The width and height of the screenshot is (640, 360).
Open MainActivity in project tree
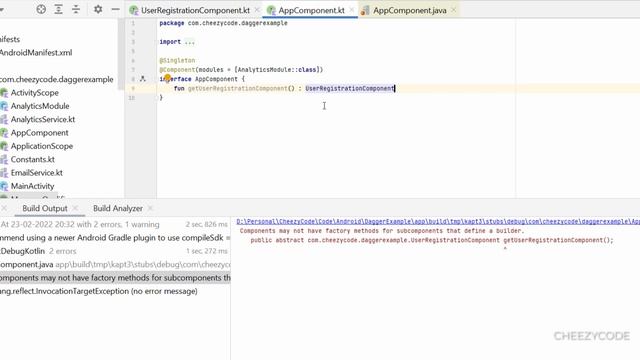[32, 186]
